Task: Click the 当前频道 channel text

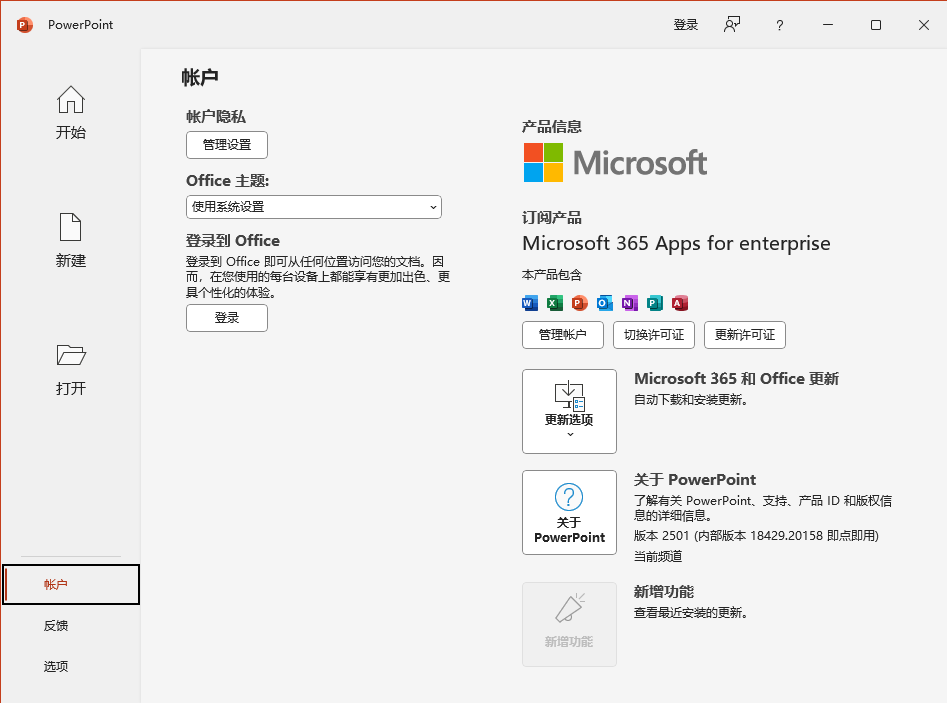Action: click(658, 556)
